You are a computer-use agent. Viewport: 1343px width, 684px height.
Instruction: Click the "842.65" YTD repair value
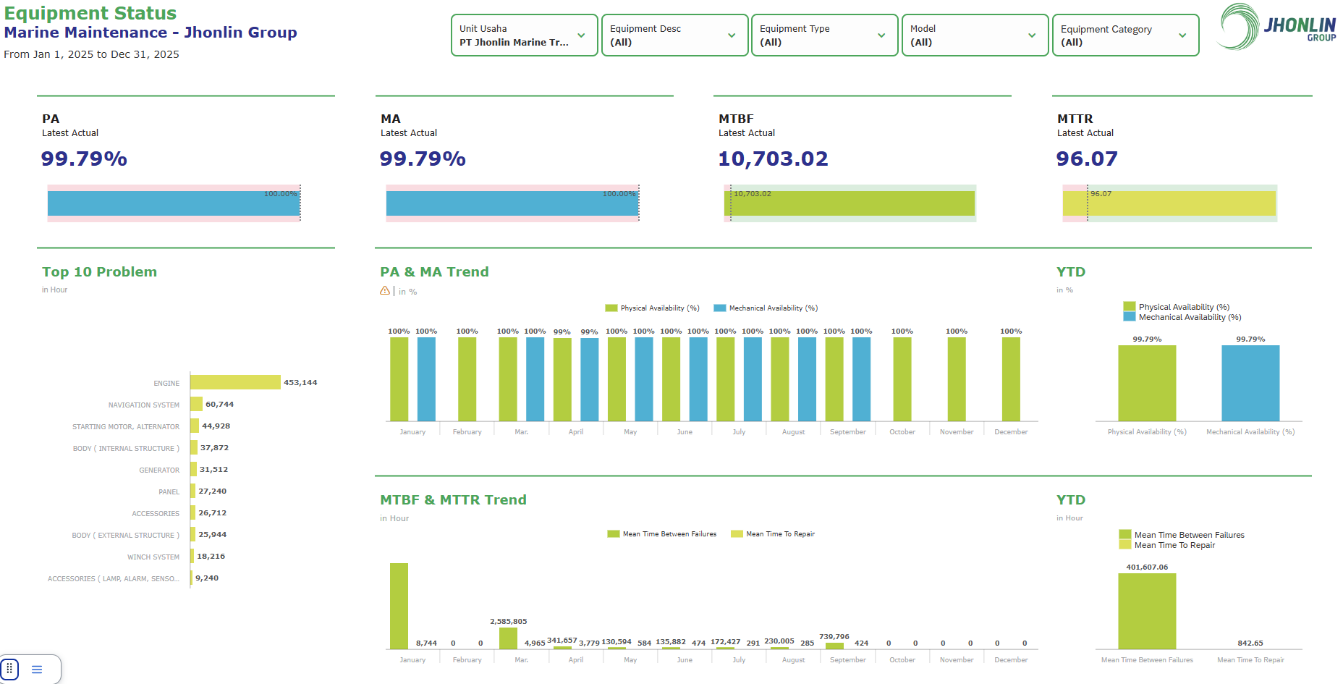(x=1250, y=643)
